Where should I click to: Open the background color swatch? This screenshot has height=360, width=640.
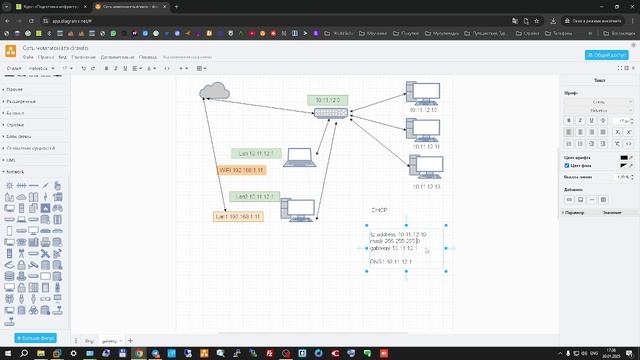click(x=624, y=166)
